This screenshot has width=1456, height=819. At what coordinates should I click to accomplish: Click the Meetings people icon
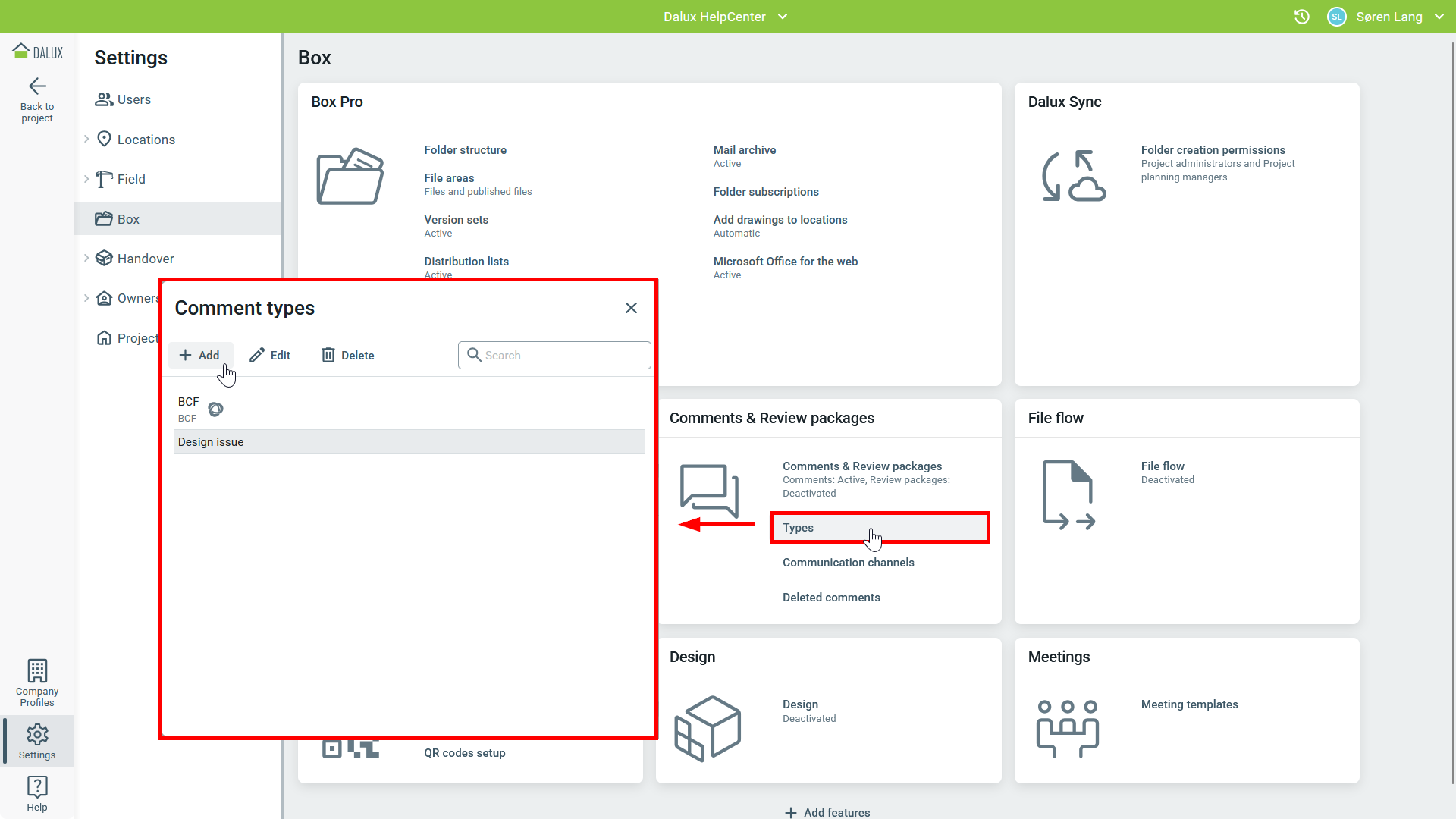(1067, 728)
